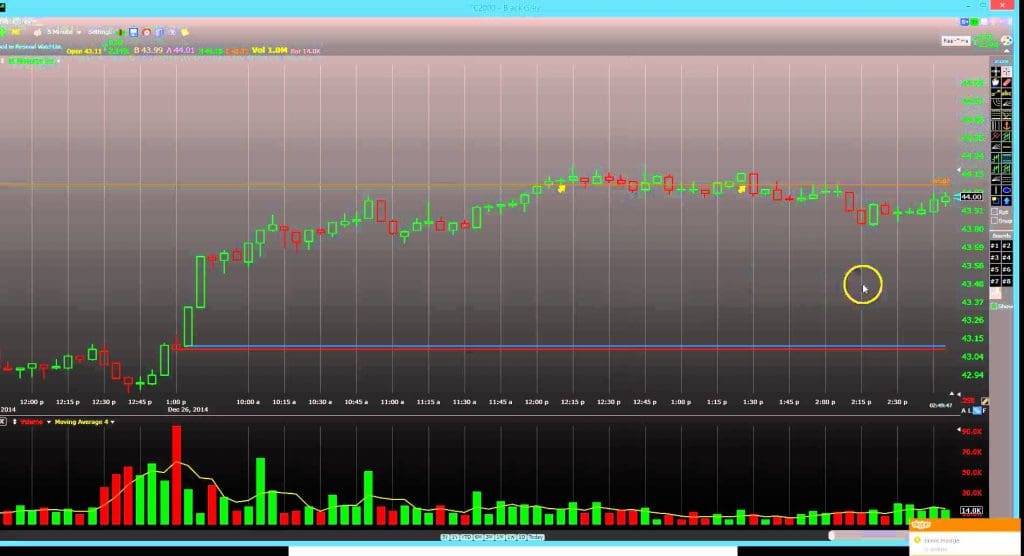Select the blue ellipse drawing tool
The height and width of the screenshot is (556, 1024).
(1007, 189)
